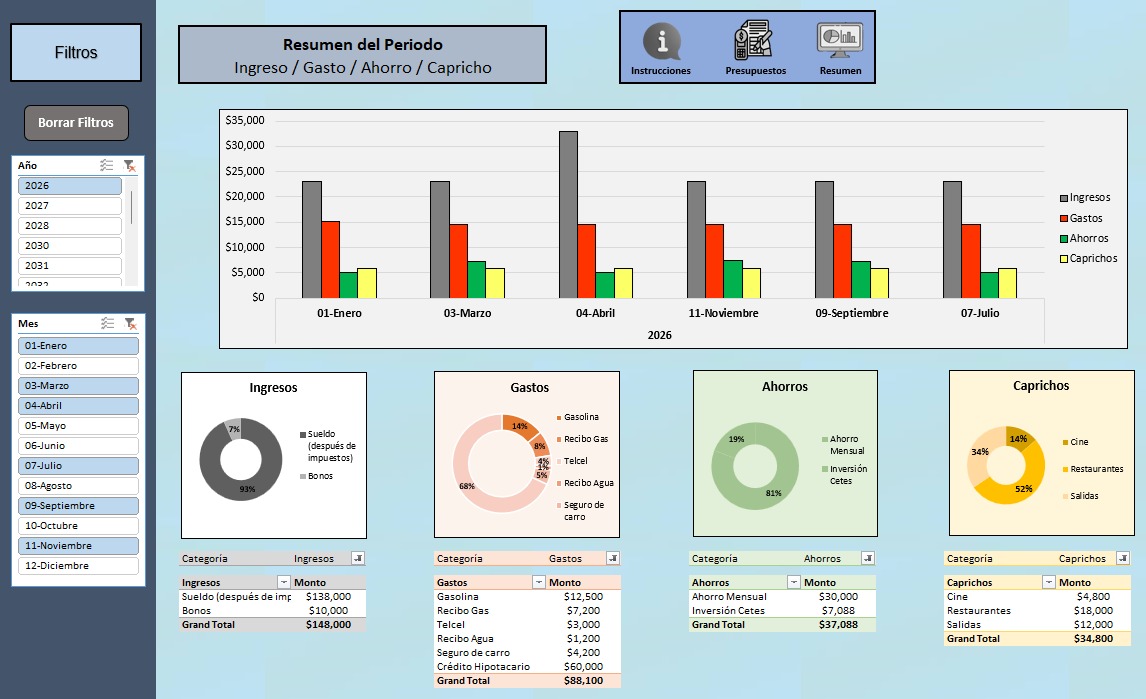Clear the Año slicer filter
This screenshot has height=699, width=1146.
pos(130,166)
